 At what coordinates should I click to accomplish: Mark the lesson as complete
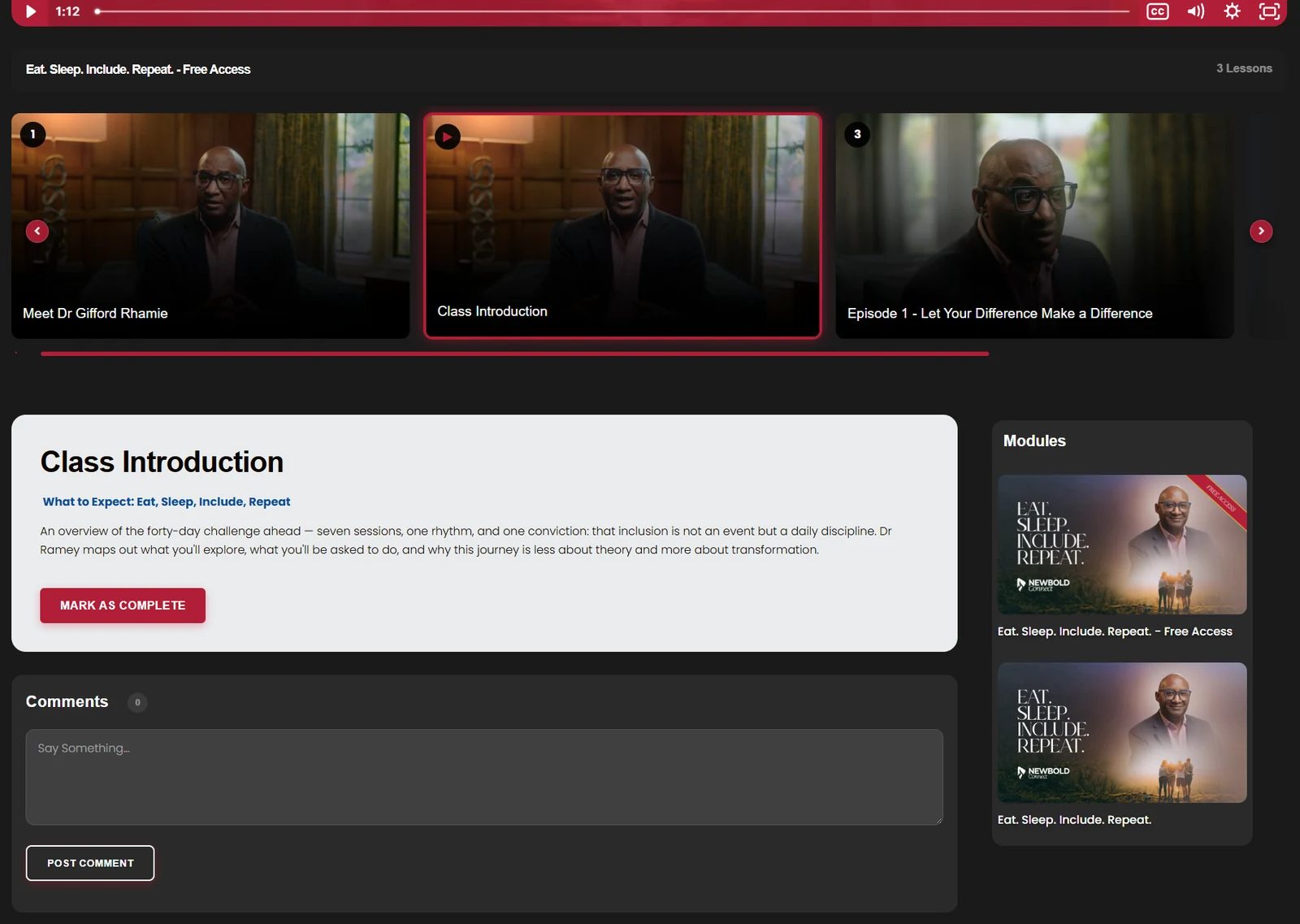(123, 605)
